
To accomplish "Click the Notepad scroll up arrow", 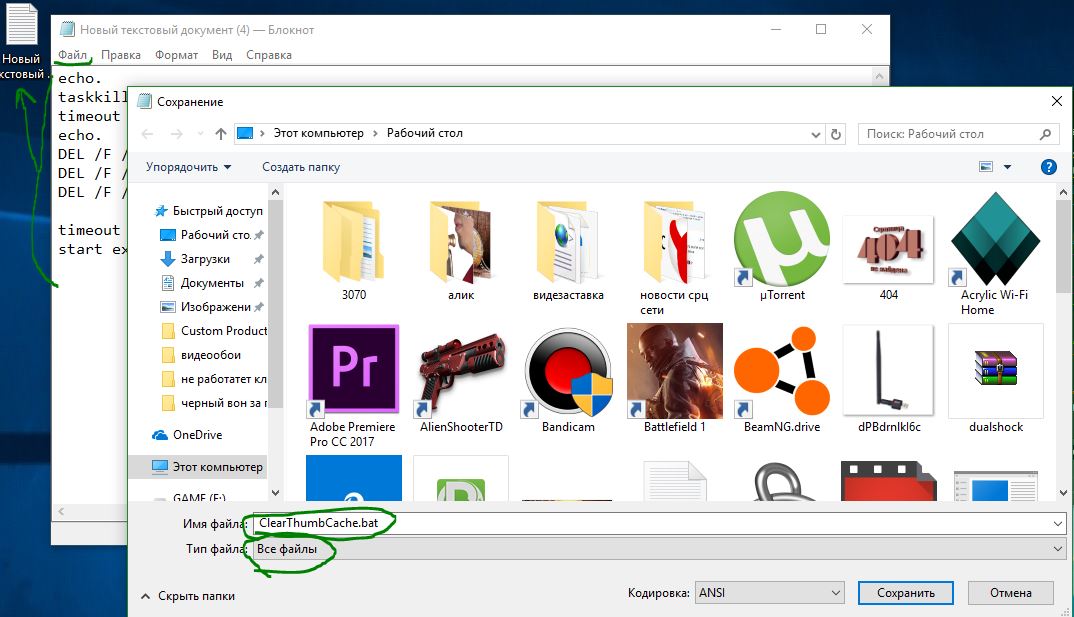I will 879,76.
